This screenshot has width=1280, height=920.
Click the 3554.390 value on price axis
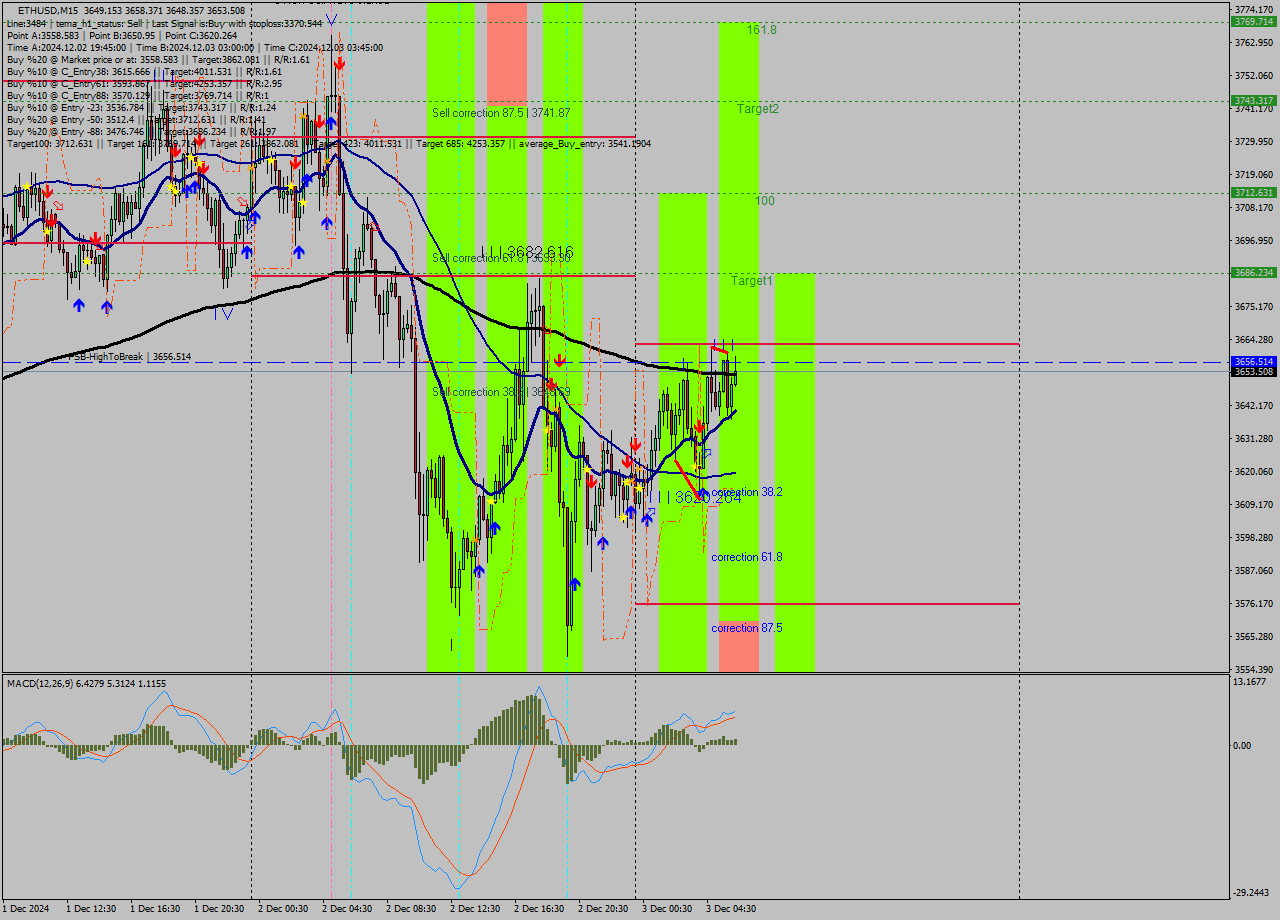point(1254,669)
